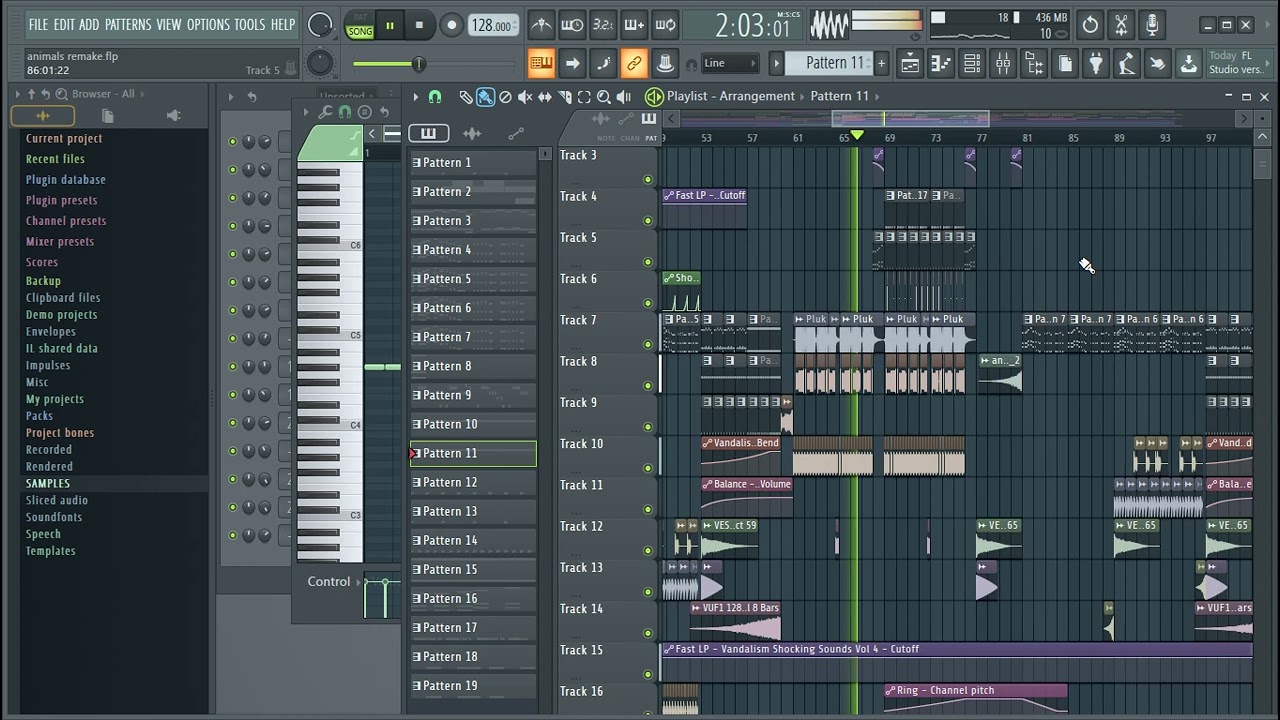Select the Slice tool in Playlist toolbar
The width and height of the screenshot is (1280, 720).
[565, 97]
